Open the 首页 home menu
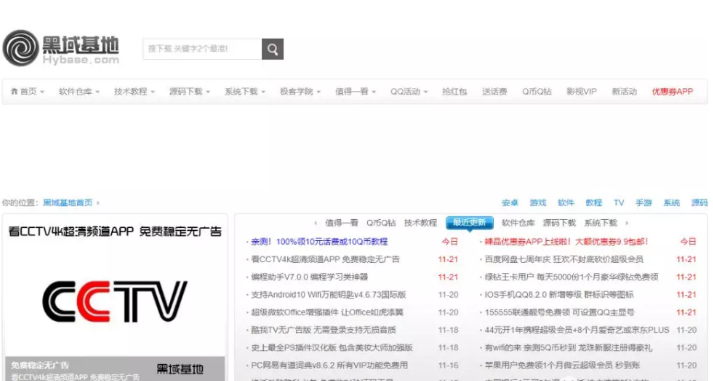The image size is (713, 381). 27,91
